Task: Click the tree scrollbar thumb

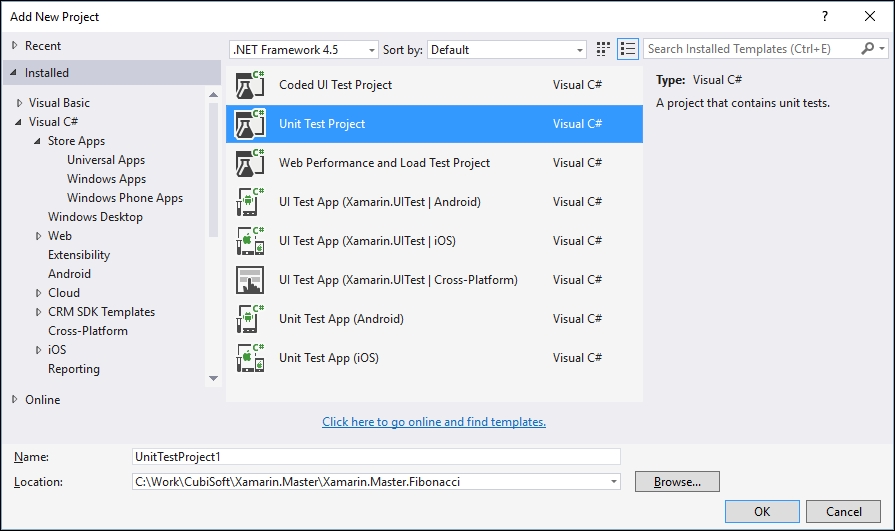Action: click(x=213, y=170)
